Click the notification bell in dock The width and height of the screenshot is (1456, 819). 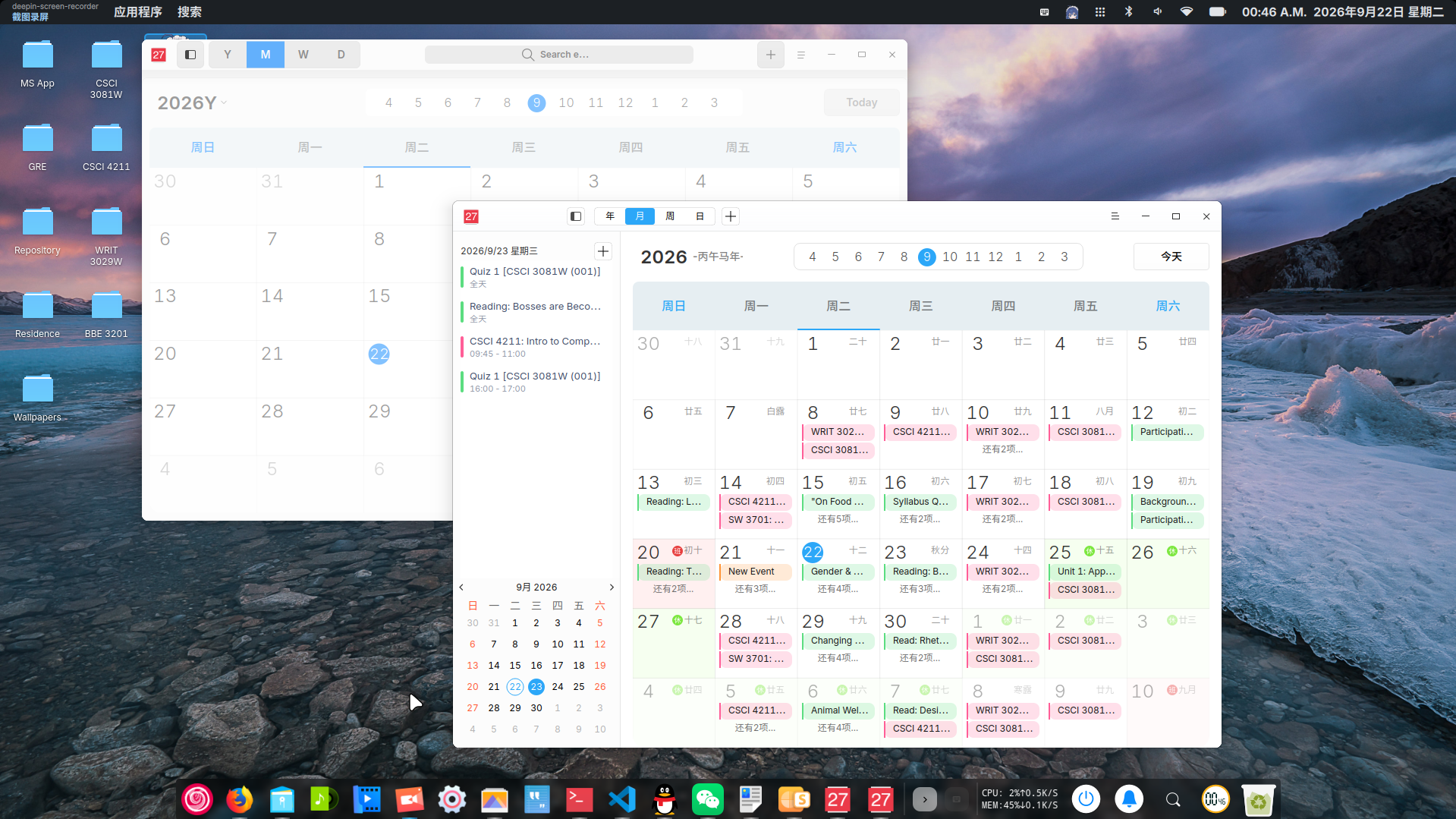1129,799
